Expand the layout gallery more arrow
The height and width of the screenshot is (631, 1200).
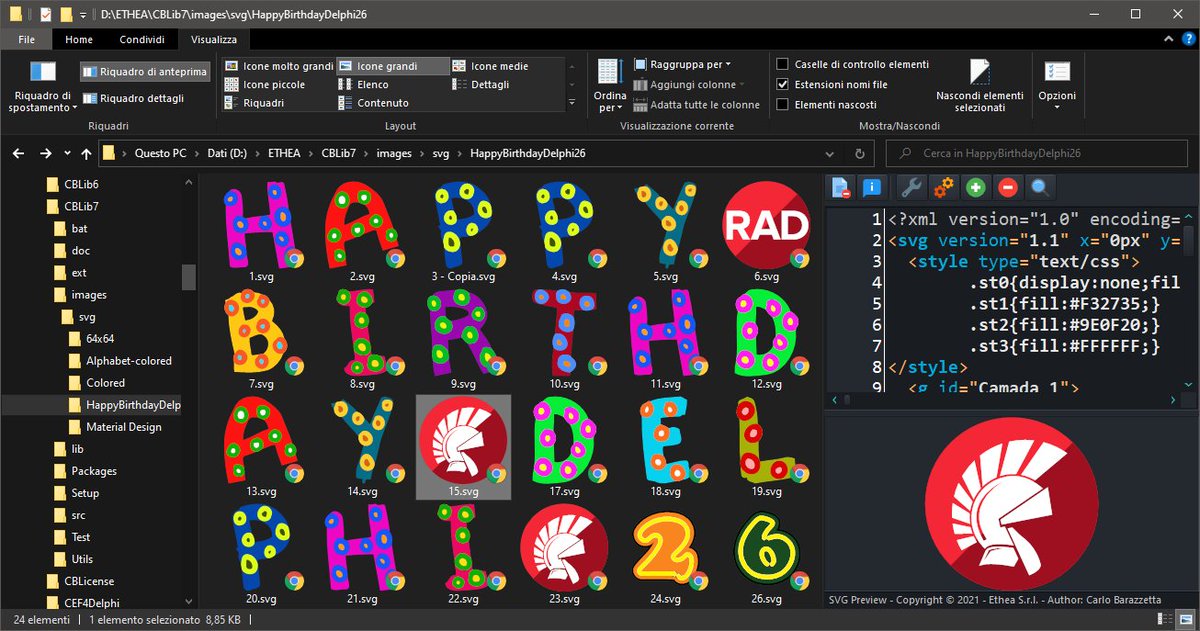tap(571, 103)
